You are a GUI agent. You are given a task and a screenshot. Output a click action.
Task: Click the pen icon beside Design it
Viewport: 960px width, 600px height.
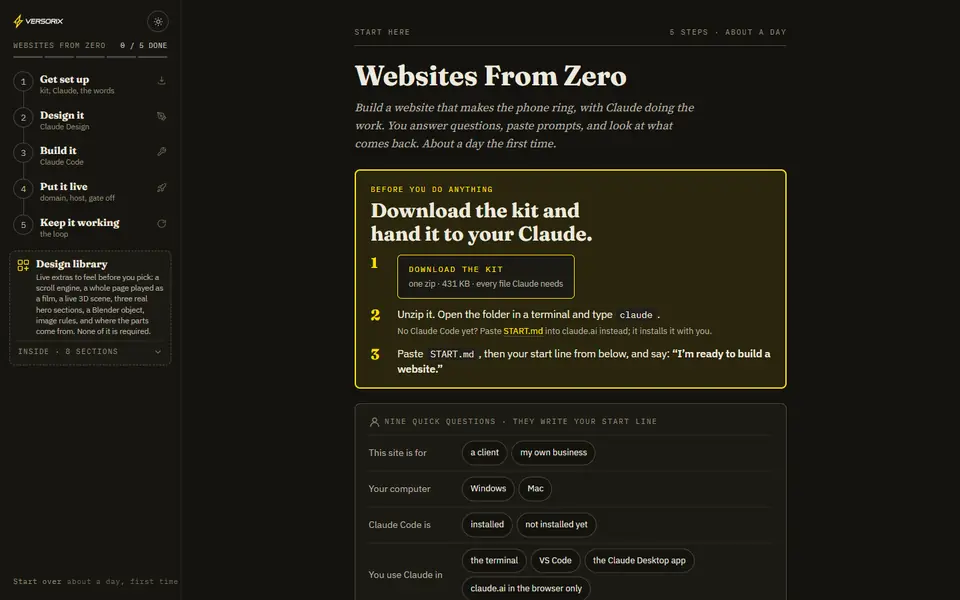162,116
